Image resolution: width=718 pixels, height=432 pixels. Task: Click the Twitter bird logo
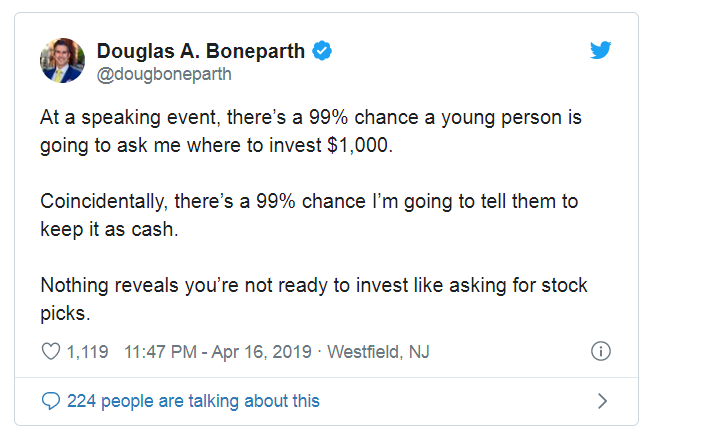(600, 51)
